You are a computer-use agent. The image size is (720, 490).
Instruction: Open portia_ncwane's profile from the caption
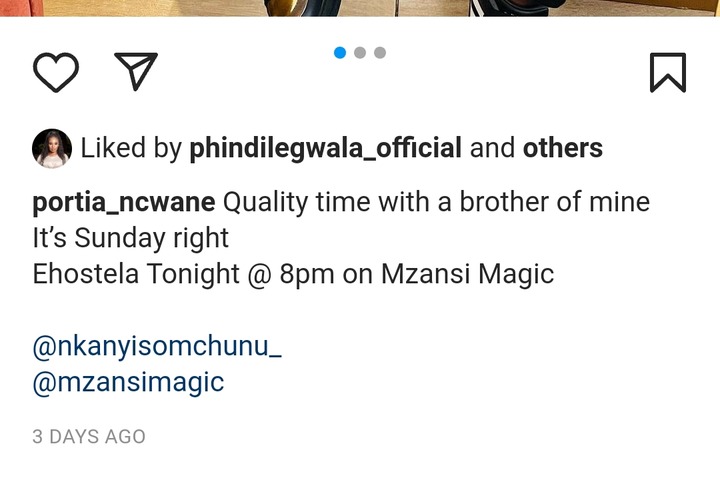coord(124,202)
